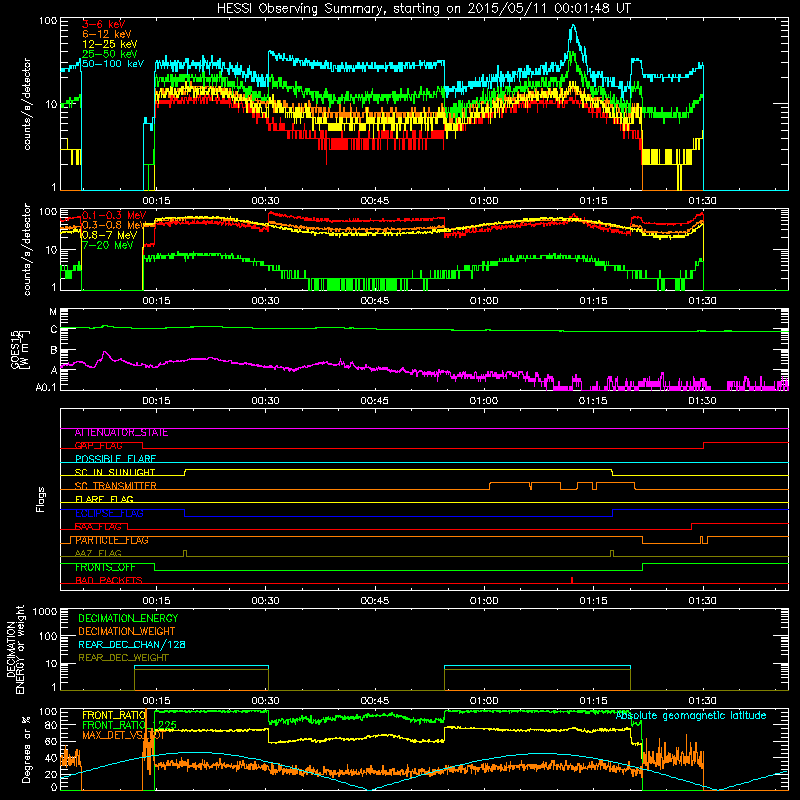Click the M level label on GOES axis
The height and width of the screenshot is (800, 800).
point(53,312)
